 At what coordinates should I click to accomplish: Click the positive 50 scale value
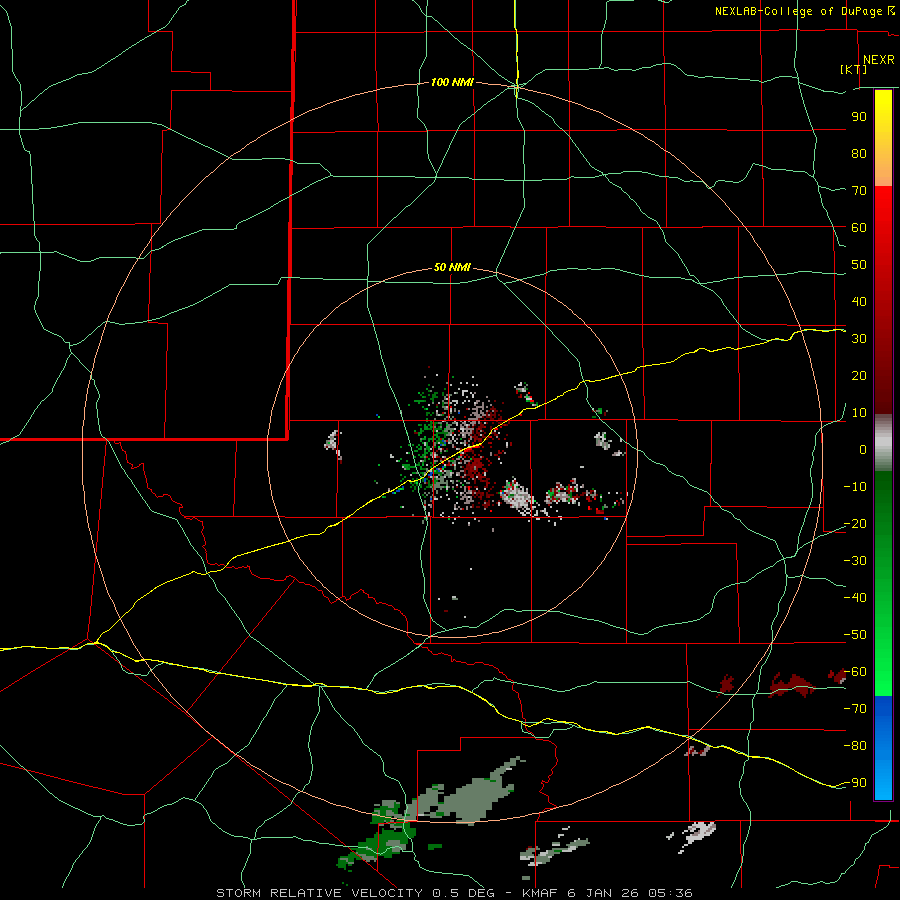coord(859,265)
